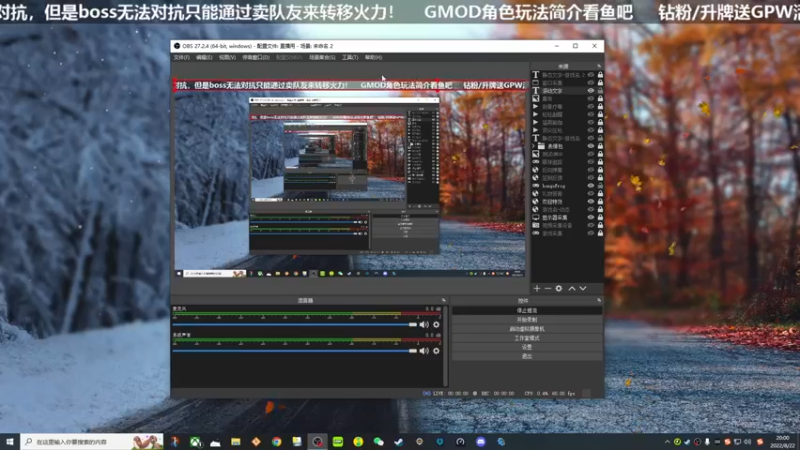Toggle visibility of 显示器采集 source
This screenshot has width=800, height=450.
coord(591,217)
